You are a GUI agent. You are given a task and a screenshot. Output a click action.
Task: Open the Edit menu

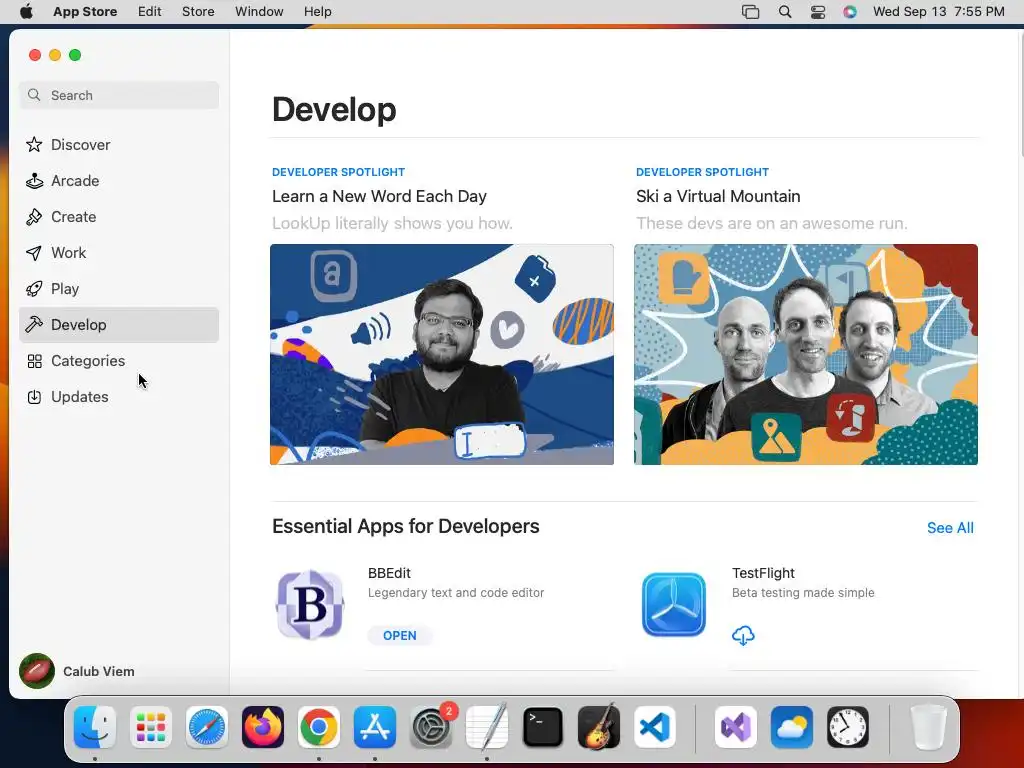coord(150,12)
